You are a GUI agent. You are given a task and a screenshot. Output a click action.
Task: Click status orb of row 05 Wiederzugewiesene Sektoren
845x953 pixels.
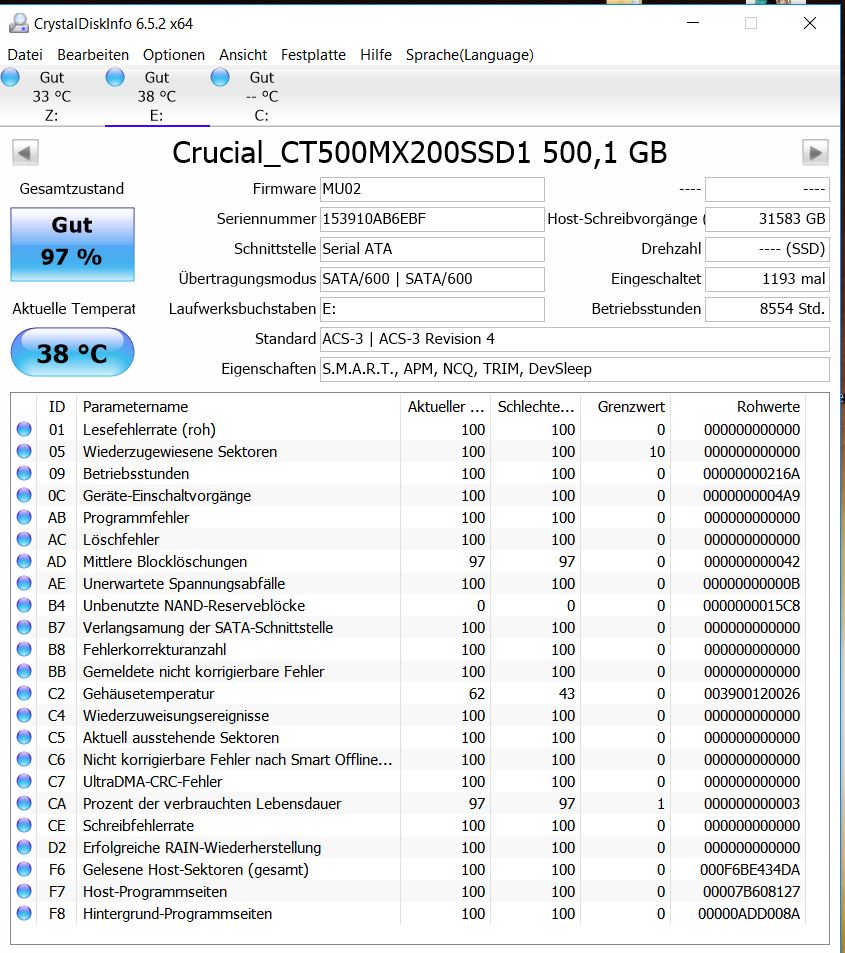pyautogui.click(x=24, y=451)
